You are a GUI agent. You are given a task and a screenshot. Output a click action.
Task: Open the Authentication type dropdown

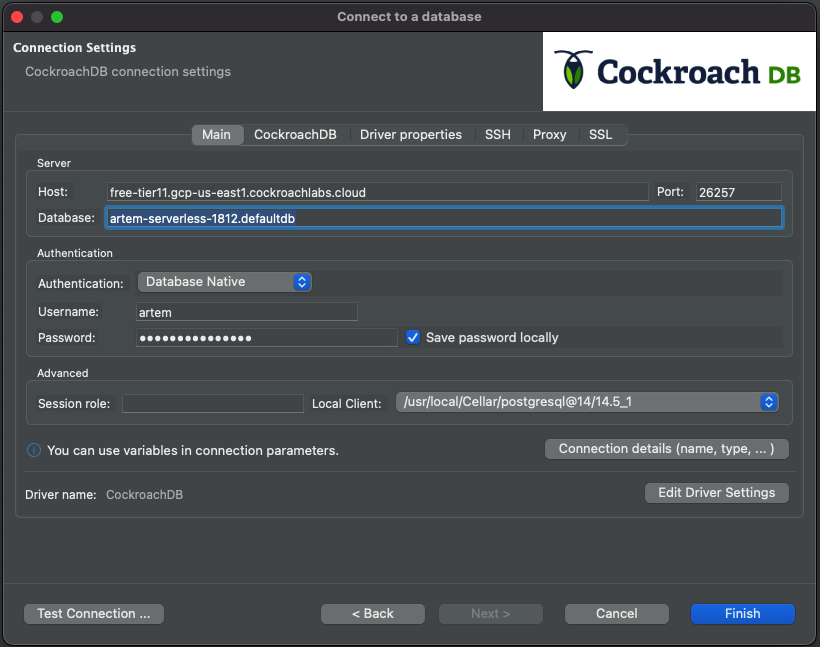coord(225,282)
